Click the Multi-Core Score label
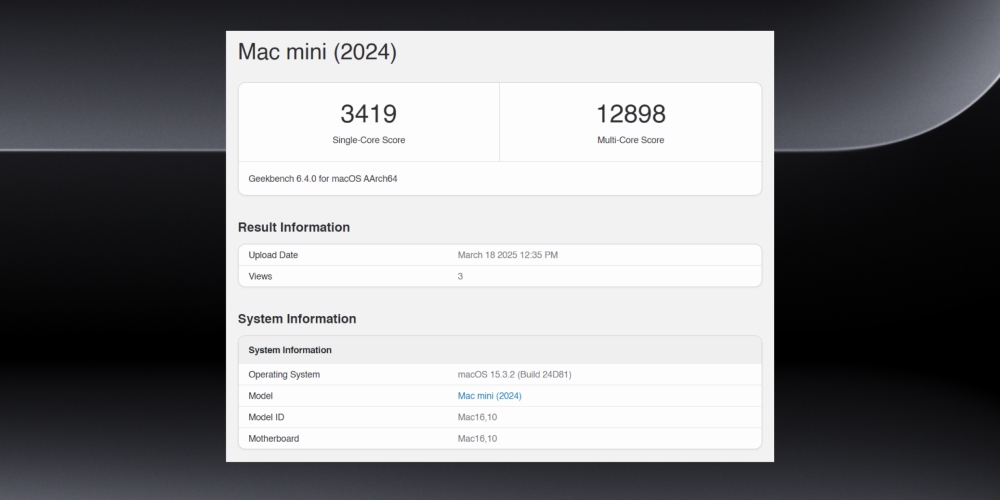This screenshot has width=1000, height=500. pyautogui.click(x=630, y=140)
